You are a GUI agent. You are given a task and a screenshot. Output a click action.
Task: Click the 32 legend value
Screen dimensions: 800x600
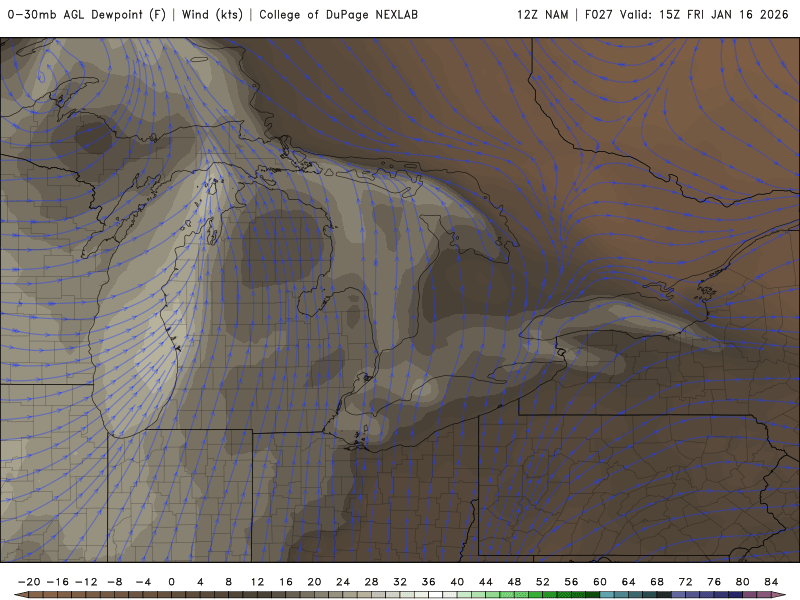400,582
